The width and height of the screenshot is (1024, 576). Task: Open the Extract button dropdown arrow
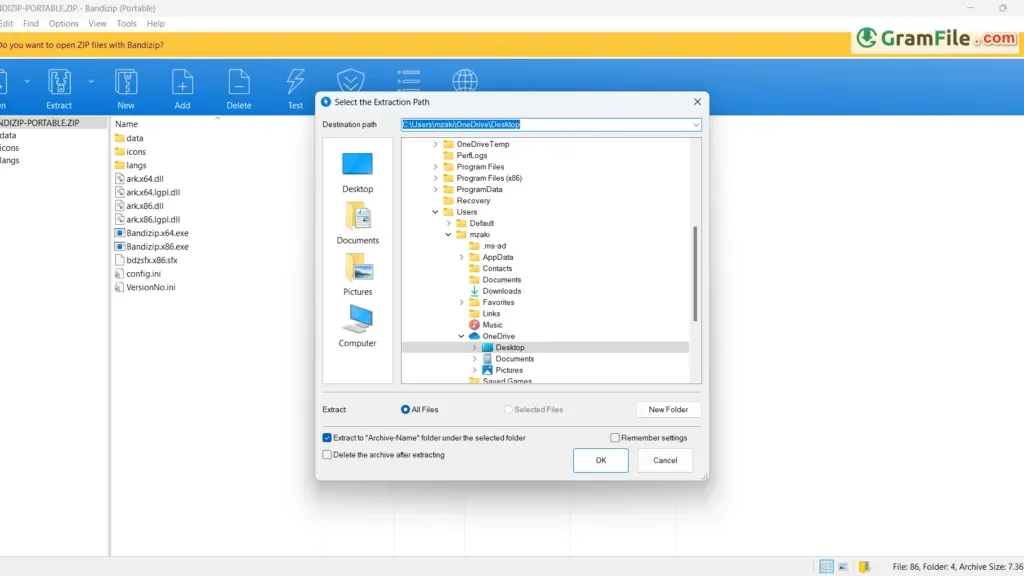point(91,82)
